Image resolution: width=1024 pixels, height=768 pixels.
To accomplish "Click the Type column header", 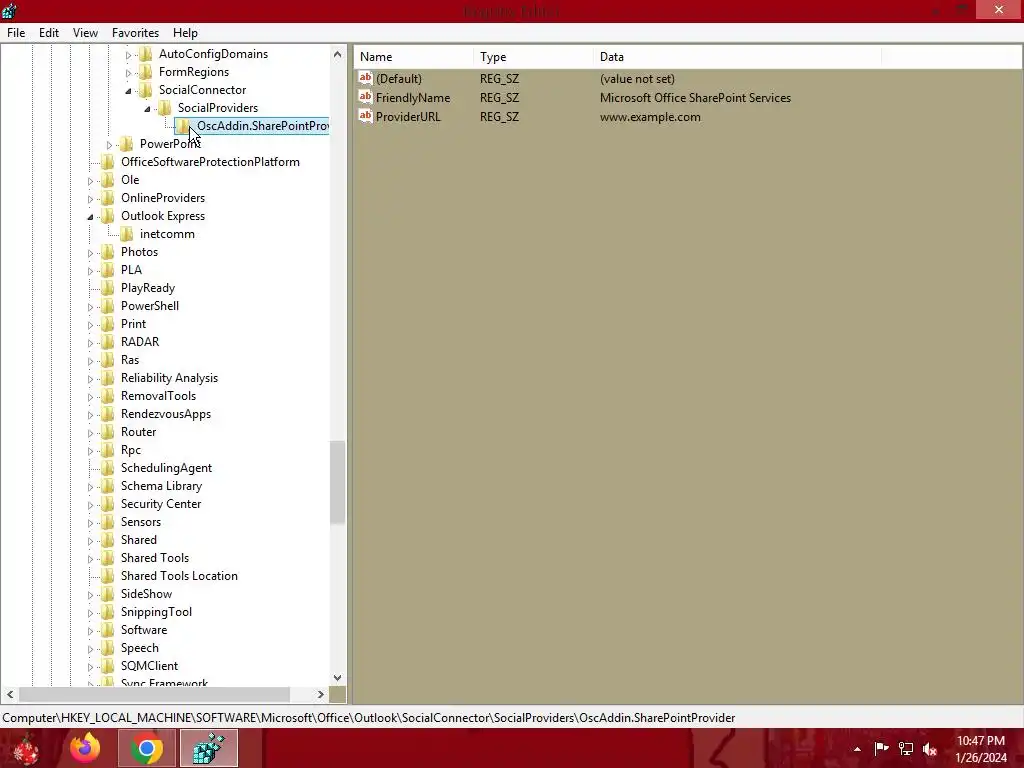I will pyautogui.click(x=534, y=57).
